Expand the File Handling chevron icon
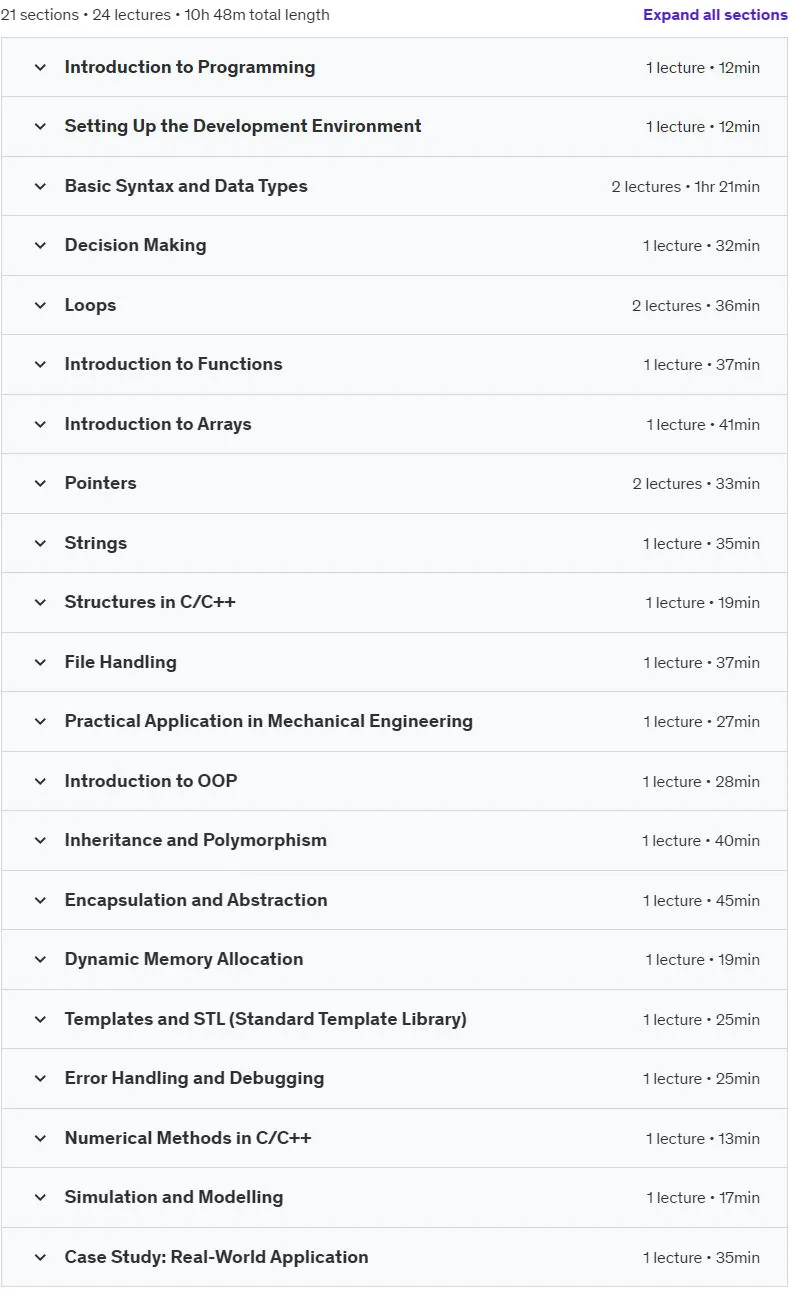The height and width of the screenshot is (1290, 790). 40,662
